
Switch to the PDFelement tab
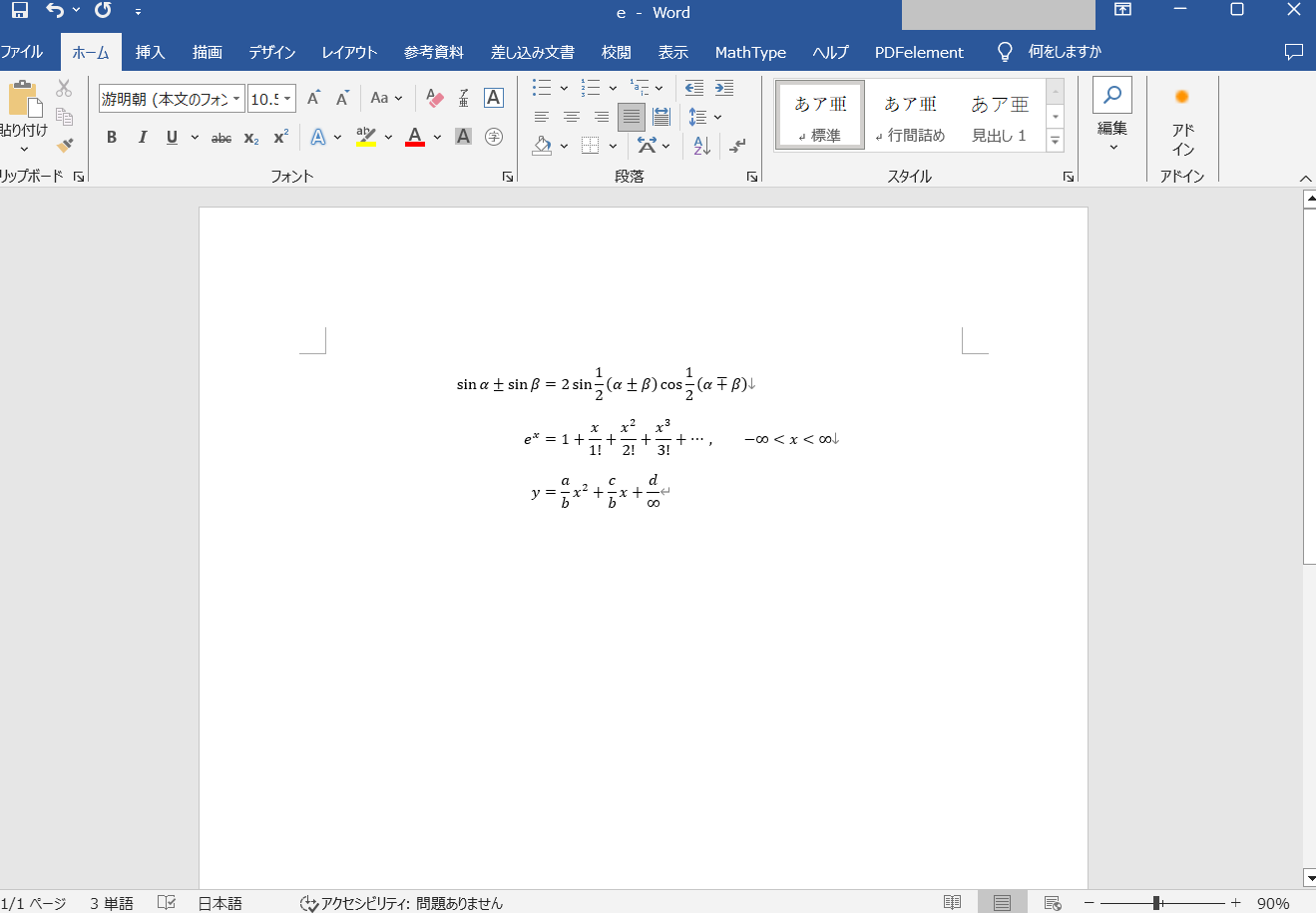point(919,52)
